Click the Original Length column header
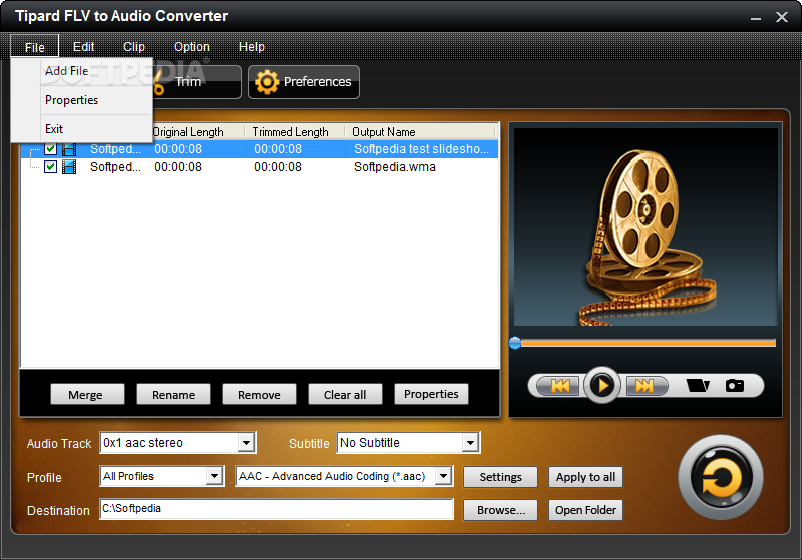Image resolution: width=802 pixels, height=560 pixels. click(197, 132)
